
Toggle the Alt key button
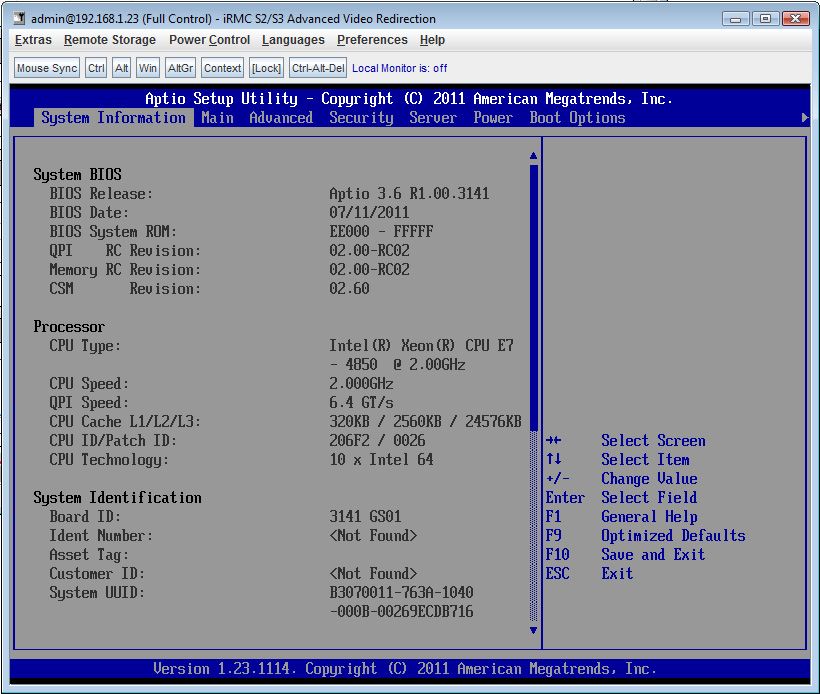click(x=122, y=68)
